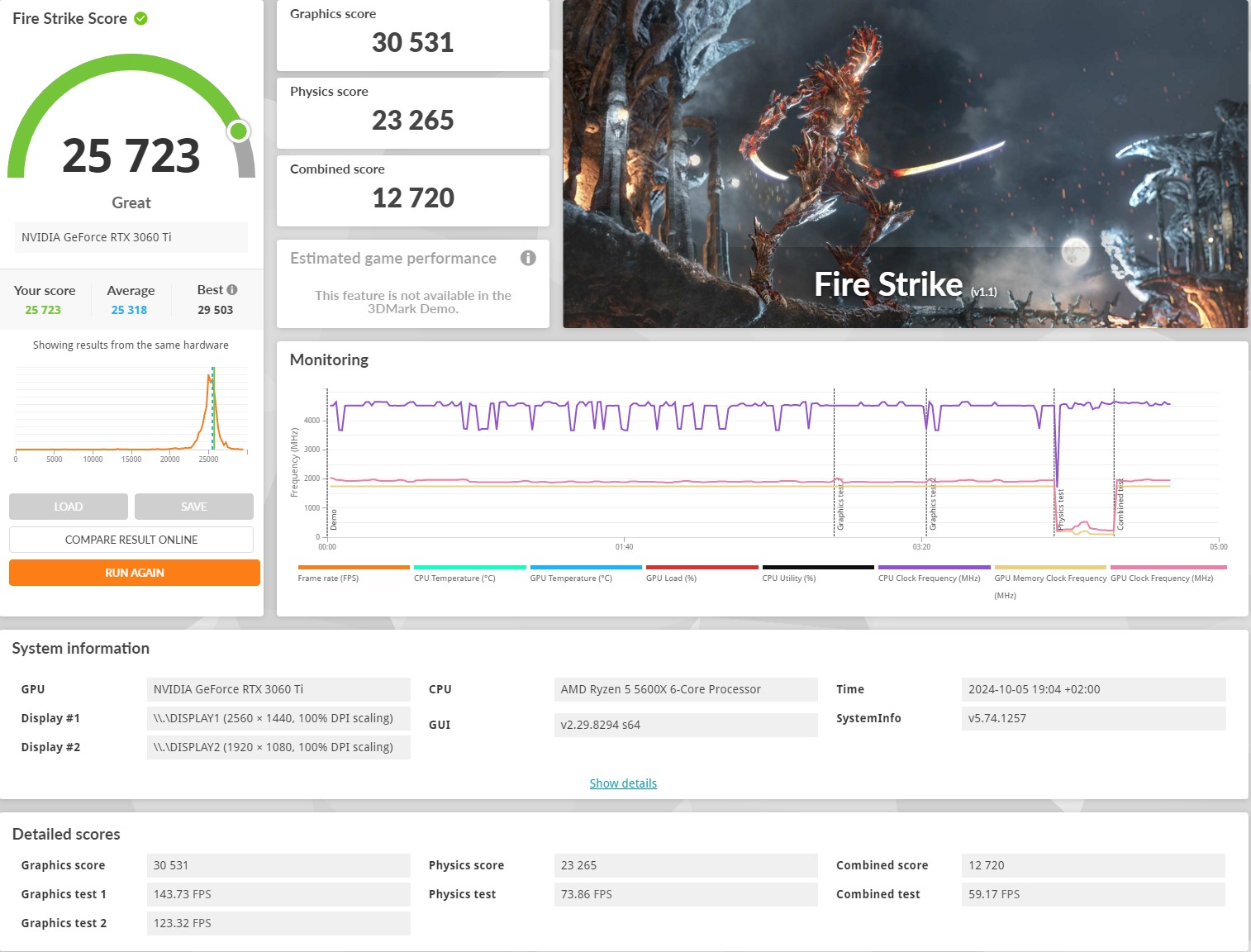Click the GPU value in System information
The image size is (1251, 952).
point(278,689)
